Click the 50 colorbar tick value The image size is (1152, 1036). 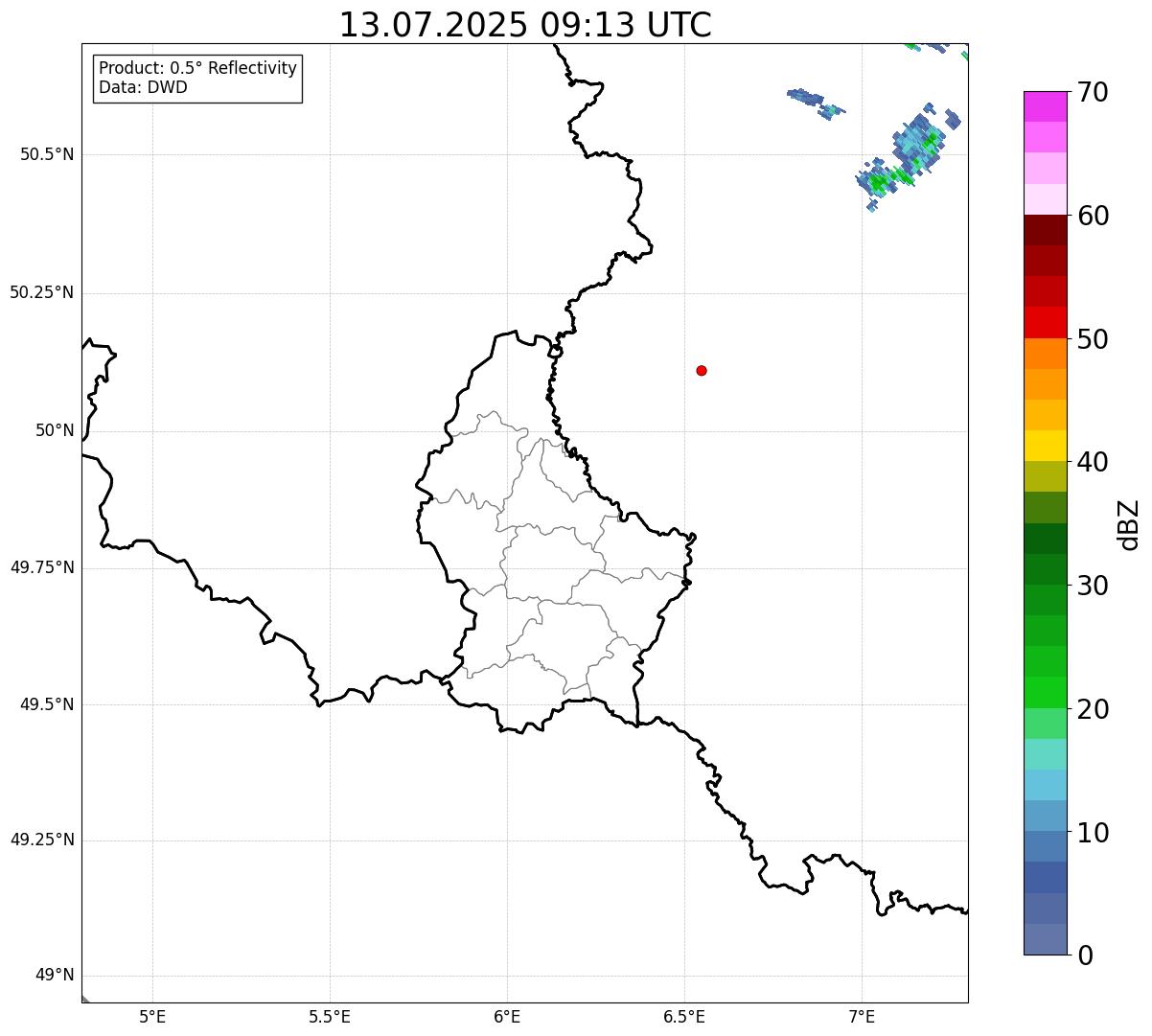click(1093, 340)
